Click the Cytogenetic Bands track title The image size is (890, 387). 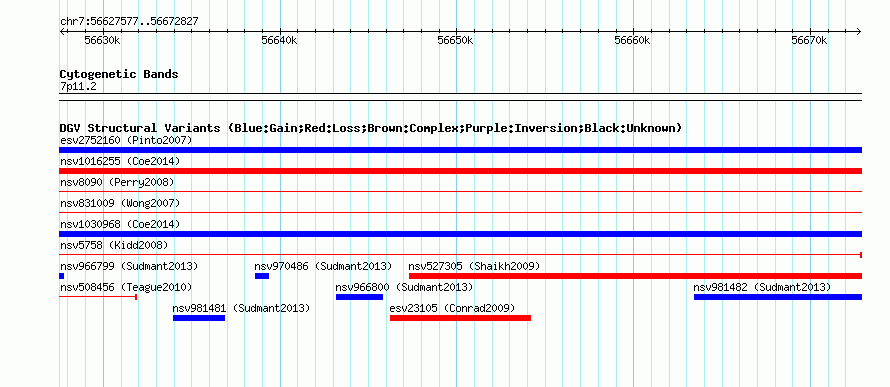coord(119,74)
